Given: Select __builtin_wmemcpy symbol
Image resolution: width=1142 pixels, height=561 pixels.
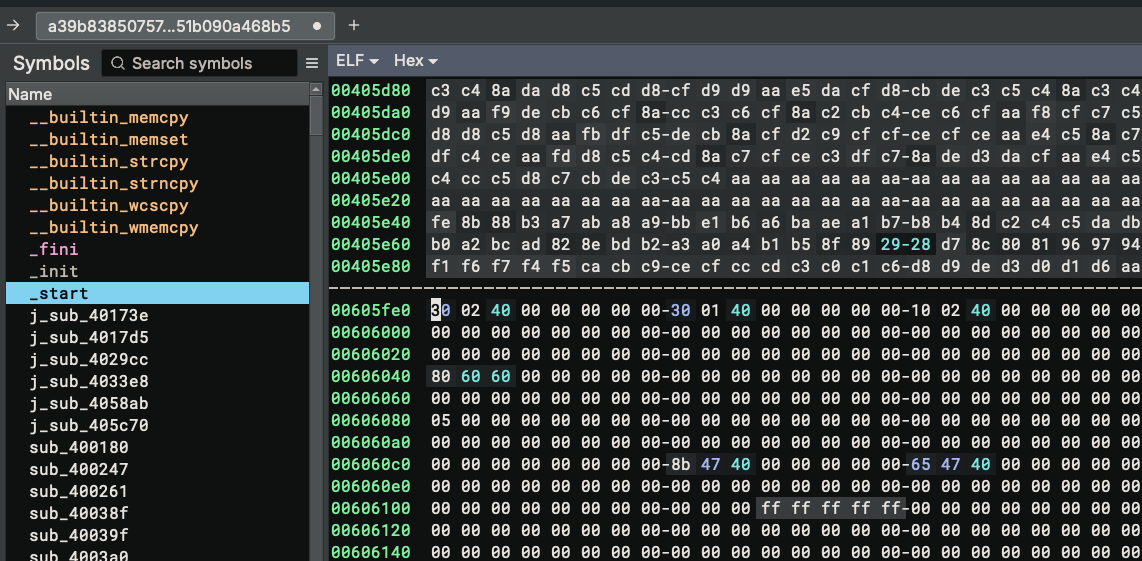Looking at the screenshot, I should pyautogui.click(x=113, y=227).
